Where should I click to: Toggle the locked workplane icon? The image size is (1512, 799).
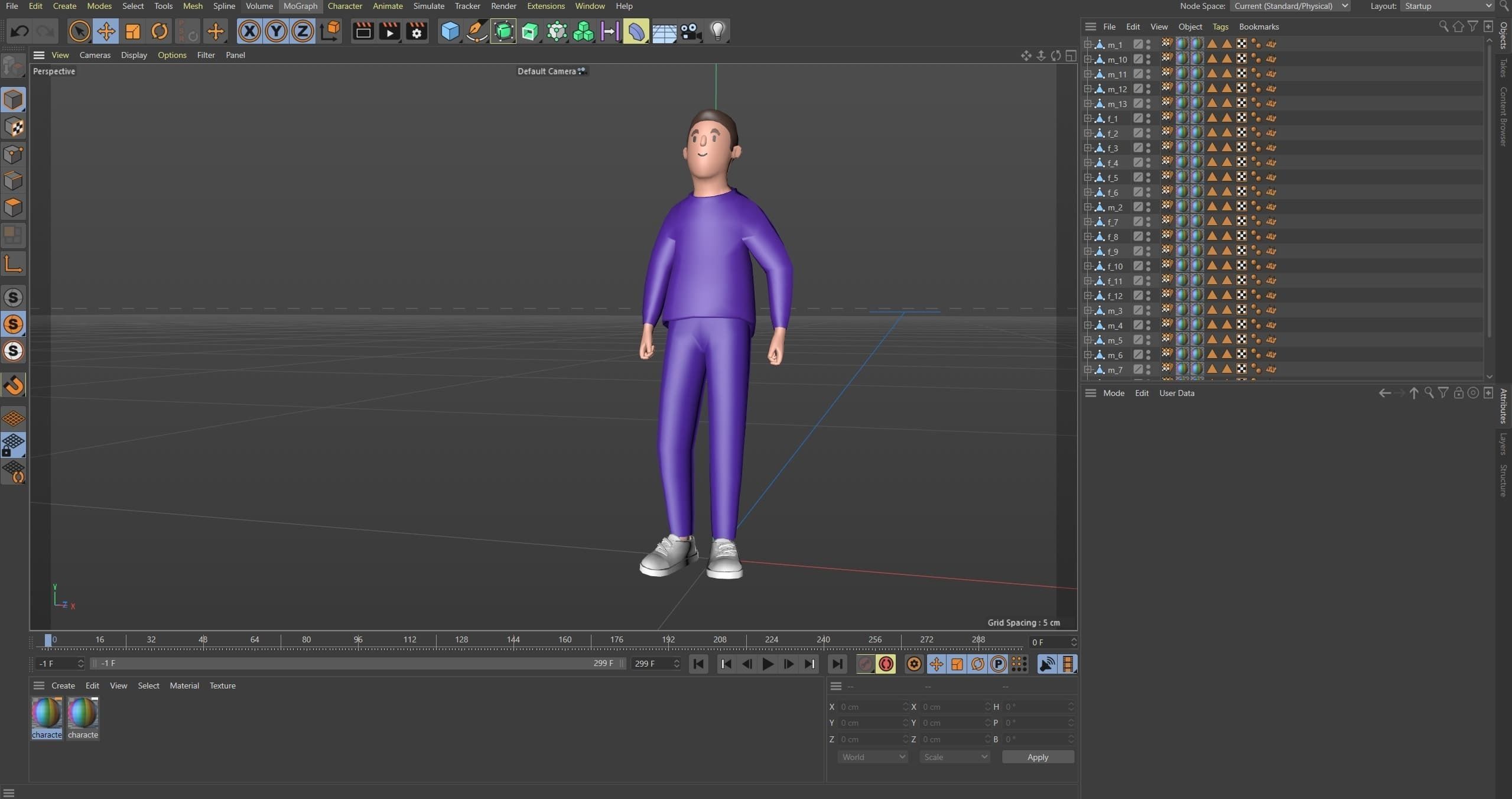click(x=13, y=445)
